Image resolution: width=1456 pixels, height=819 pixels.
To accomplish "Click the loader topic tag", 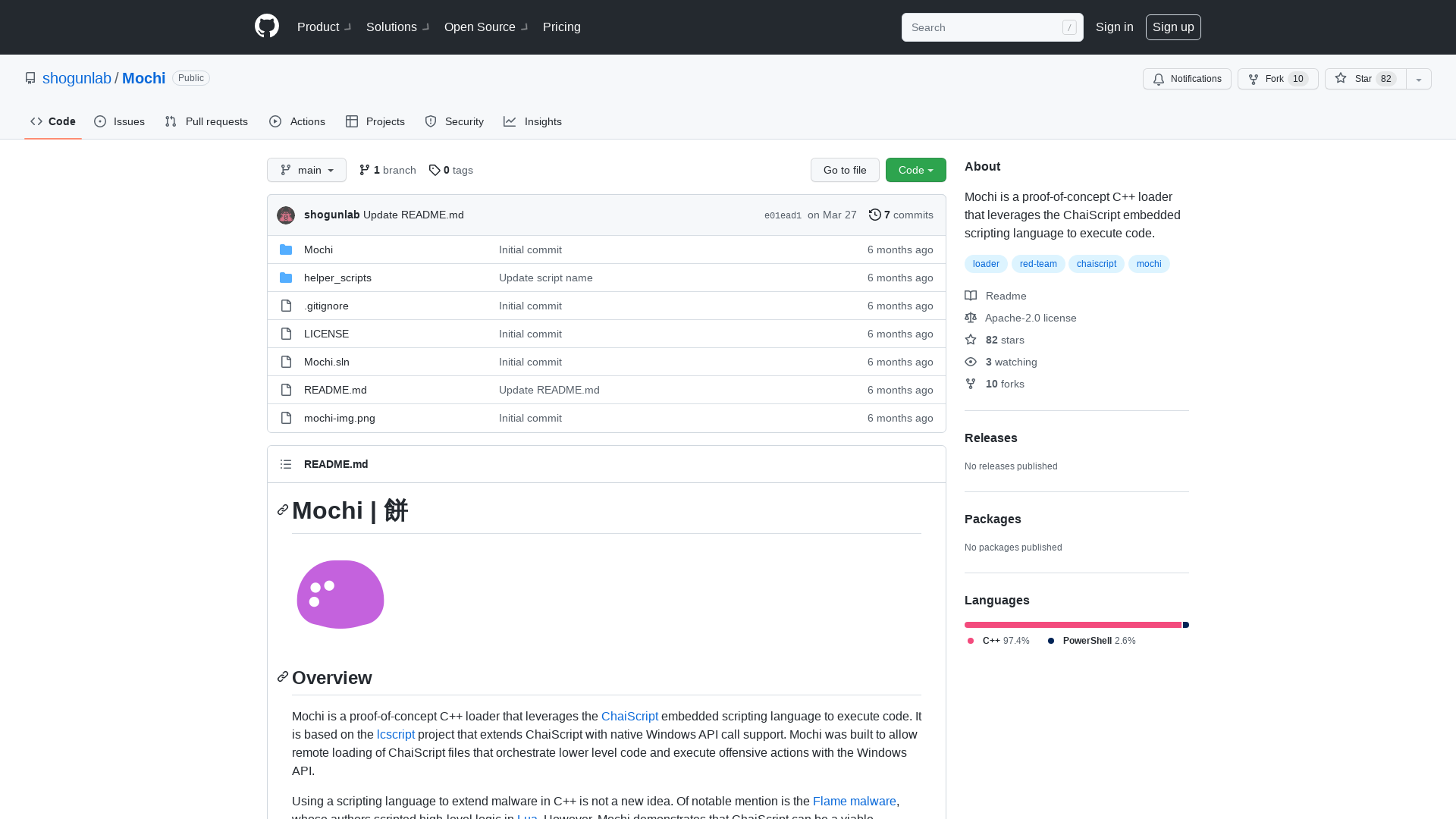I will (986, 264).
